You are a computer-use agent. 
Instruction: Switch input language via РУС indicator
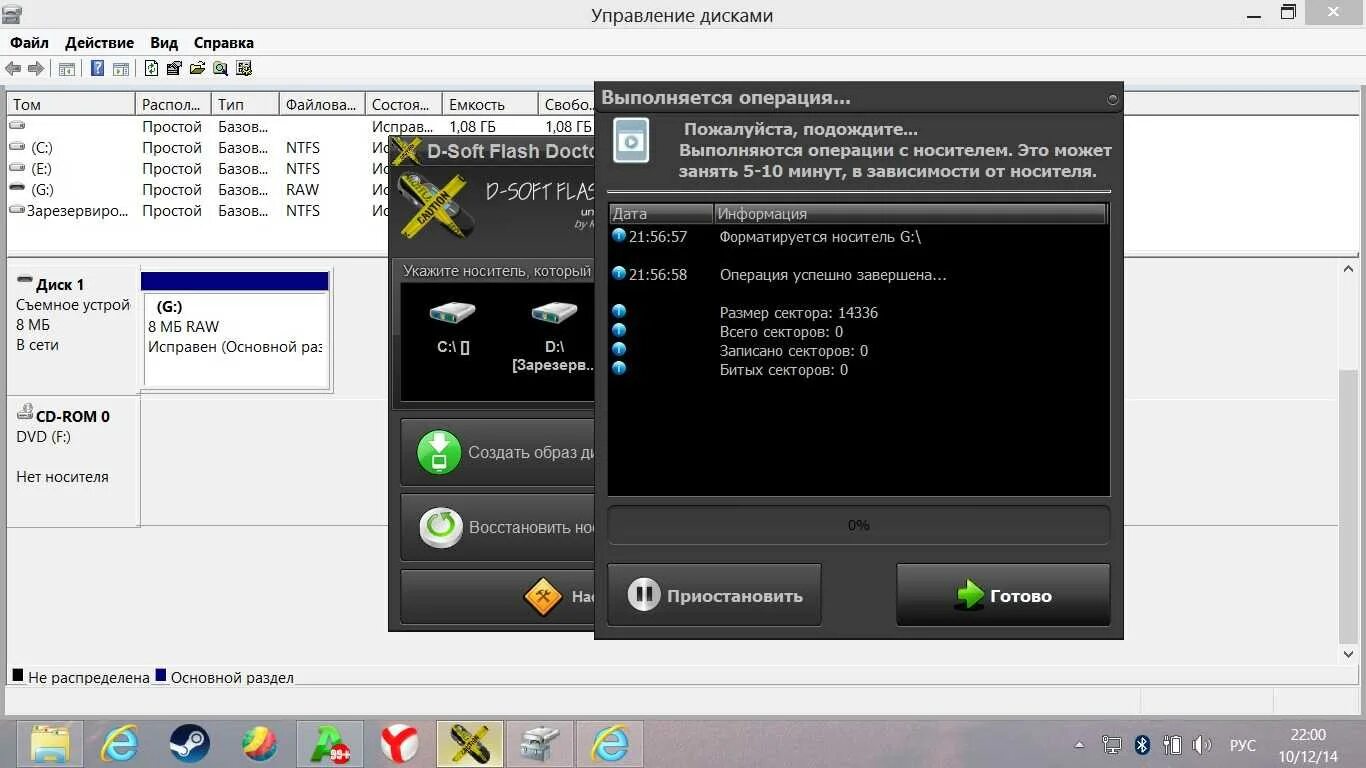[x=1243, y=746]
